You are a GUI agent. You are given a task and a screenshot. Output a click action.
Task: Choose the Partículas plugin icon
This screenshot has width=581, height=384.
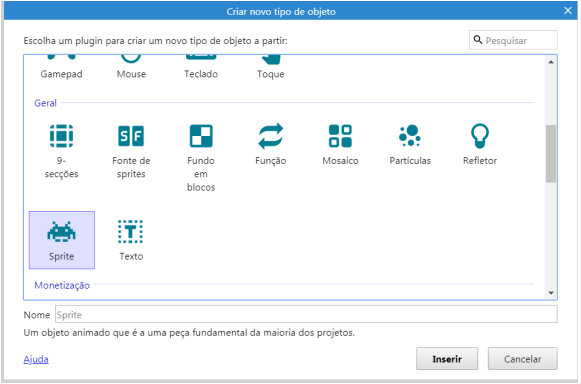click(410, 136)
